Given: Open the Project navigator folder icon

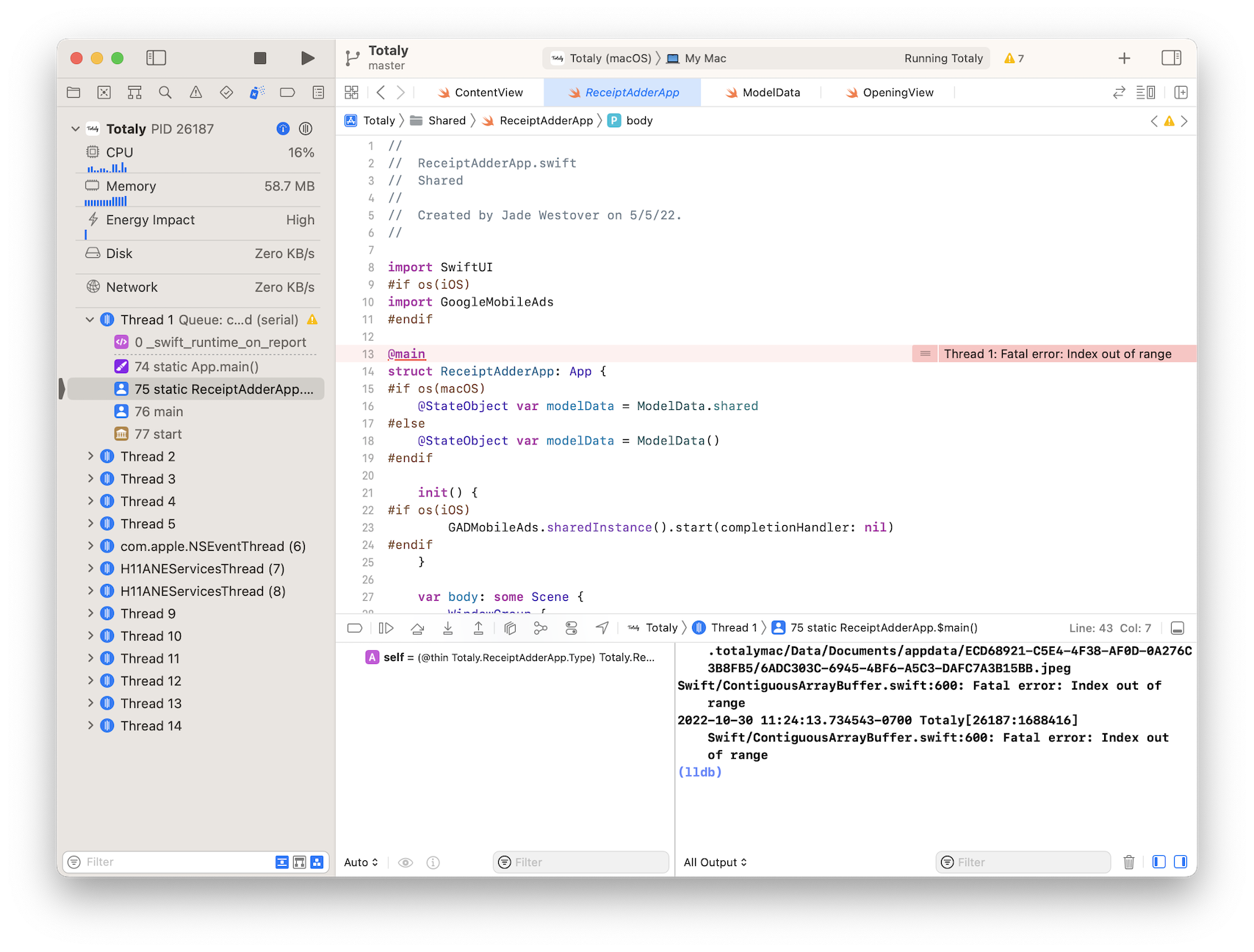Looking at the screenshot, I should 73,93.
